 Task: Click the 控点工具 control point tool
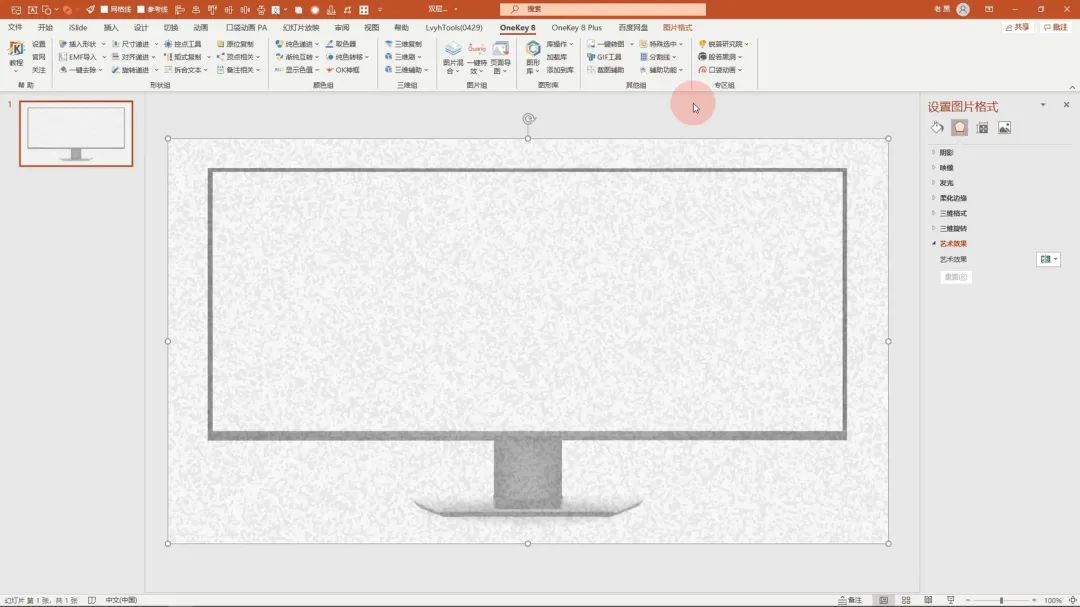[182, 44]
